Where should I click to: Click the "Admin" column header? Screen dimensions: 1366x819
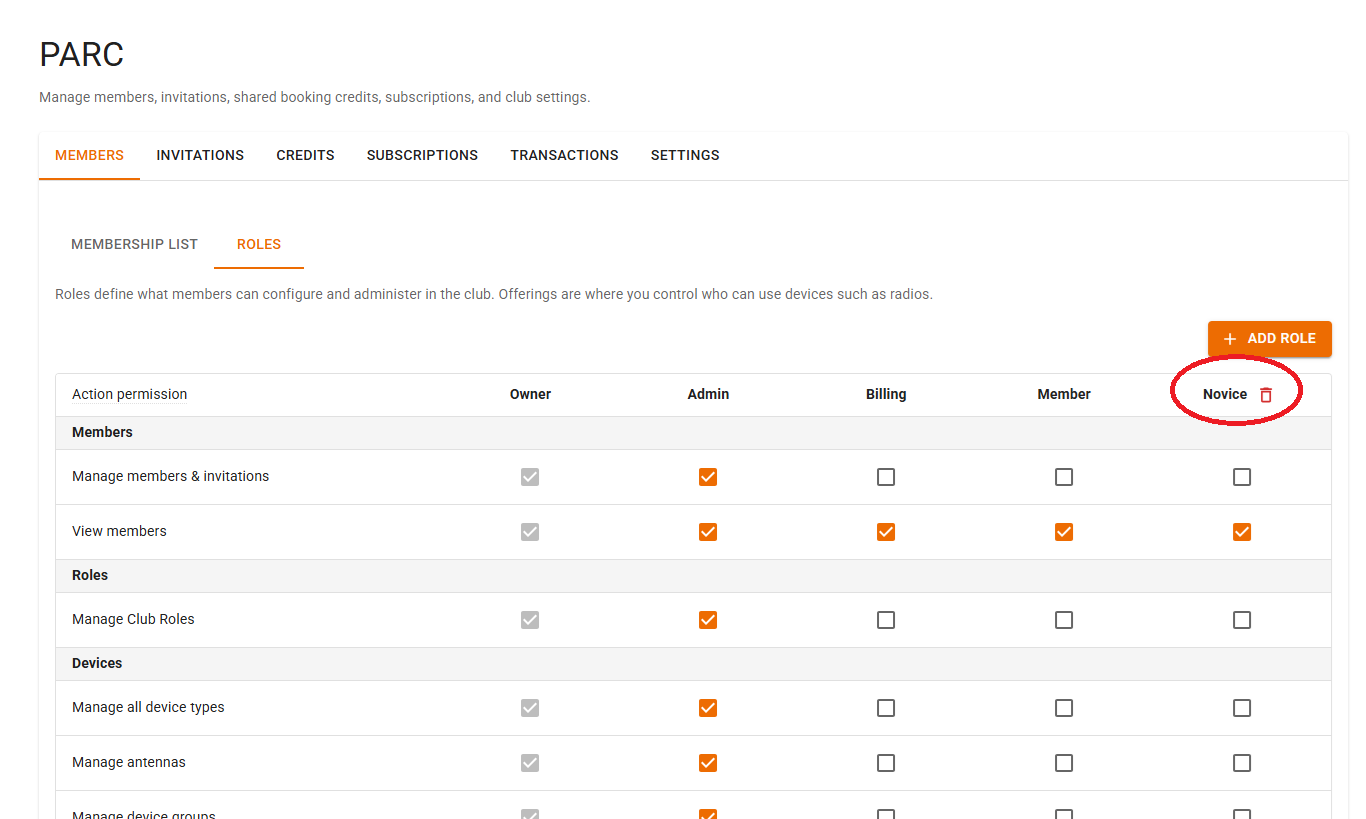click(x=708, y=394)
